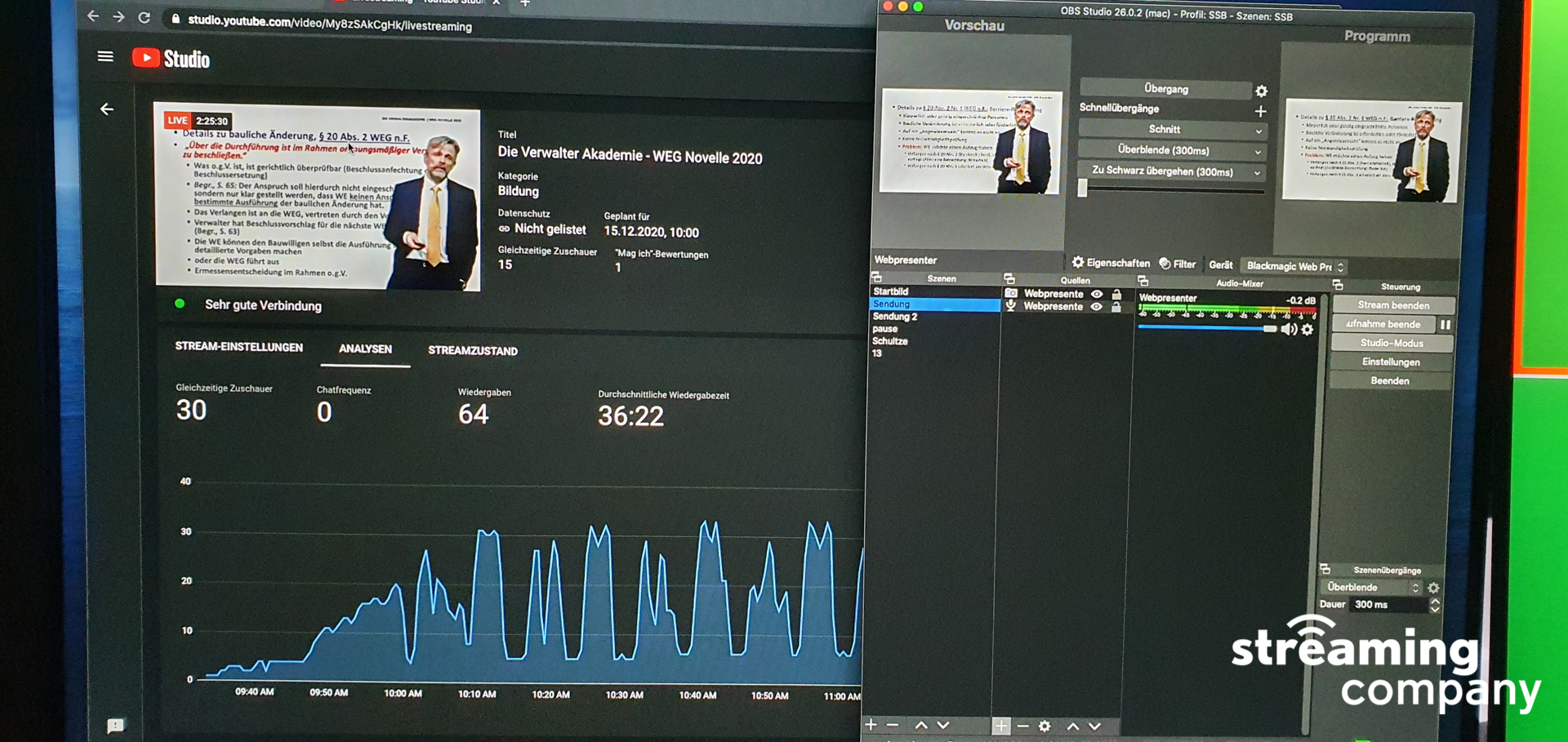Open the YouTube Studio hamburger menu
Image resolution: width=1568 pixels, height=742 pixels.
click(105, 56)
